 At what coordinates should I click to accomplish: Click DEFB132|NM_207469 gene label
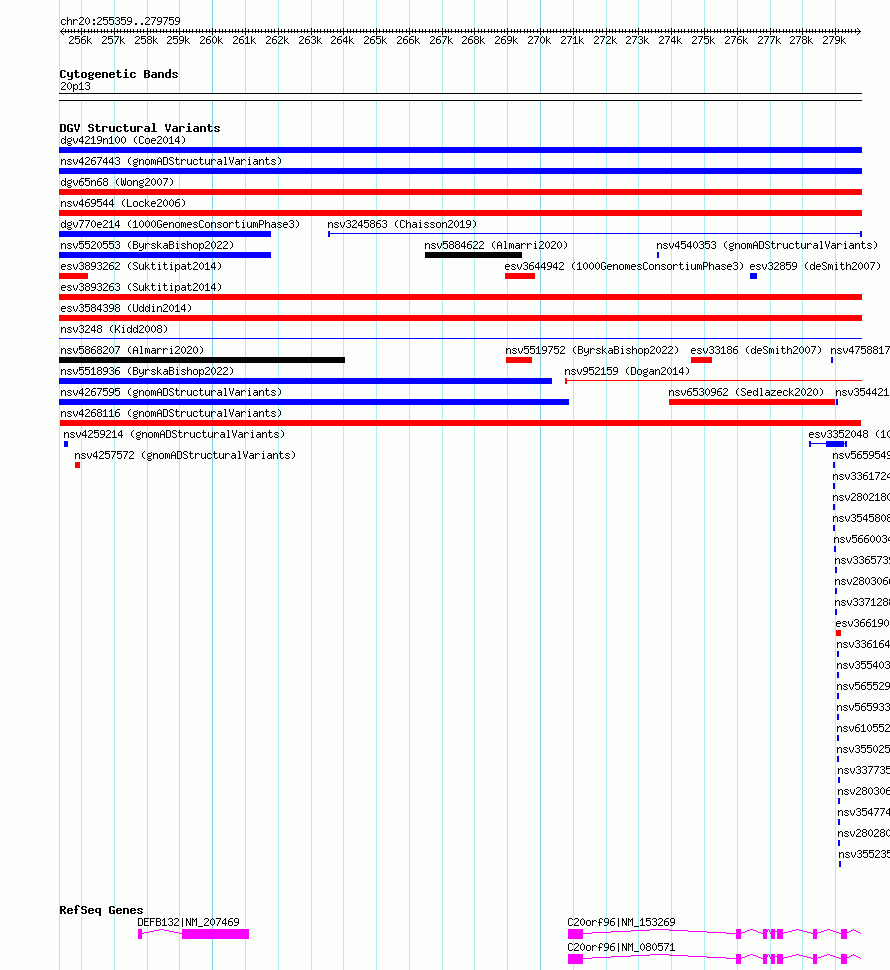[188, 922]
